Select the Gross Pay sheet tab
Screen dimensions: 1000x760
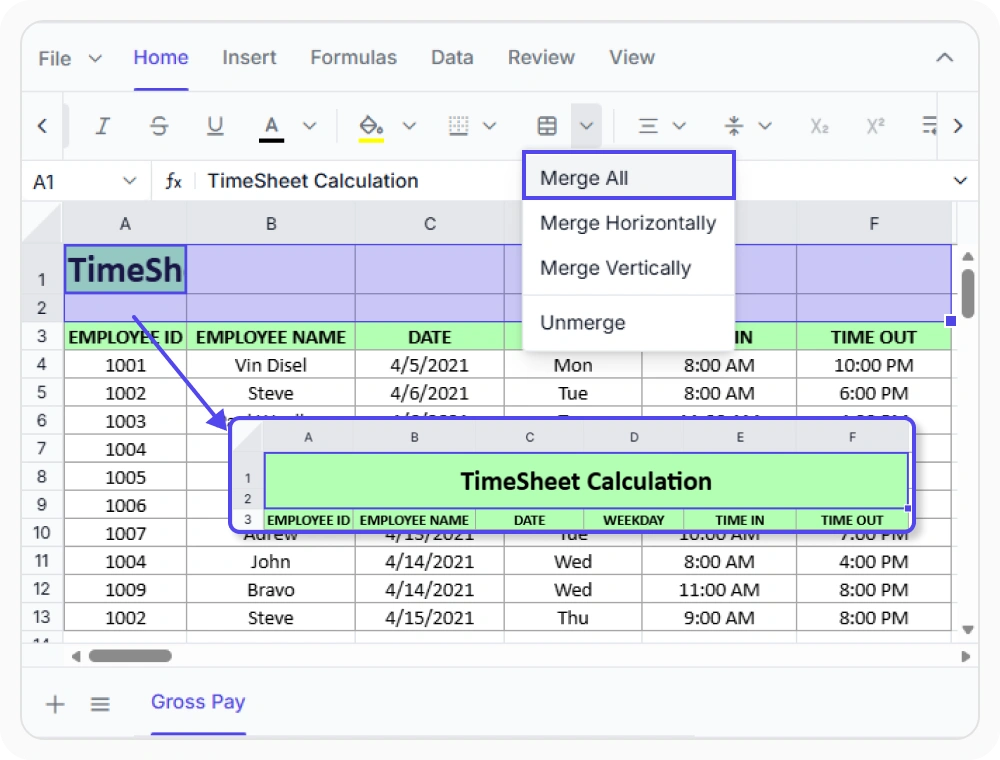[x=198, y=702]
